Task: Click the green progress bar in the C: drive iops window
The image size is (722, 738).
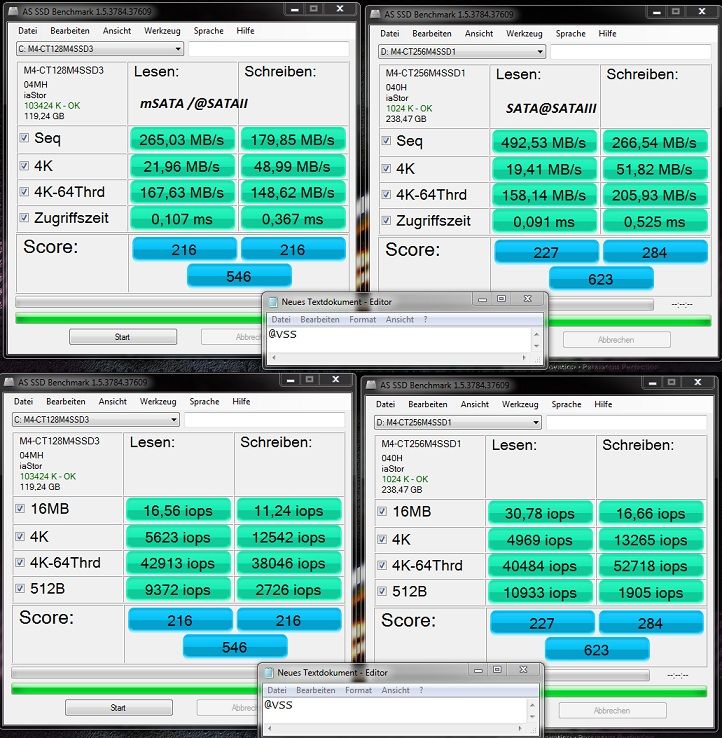Action: pos(135,690)
